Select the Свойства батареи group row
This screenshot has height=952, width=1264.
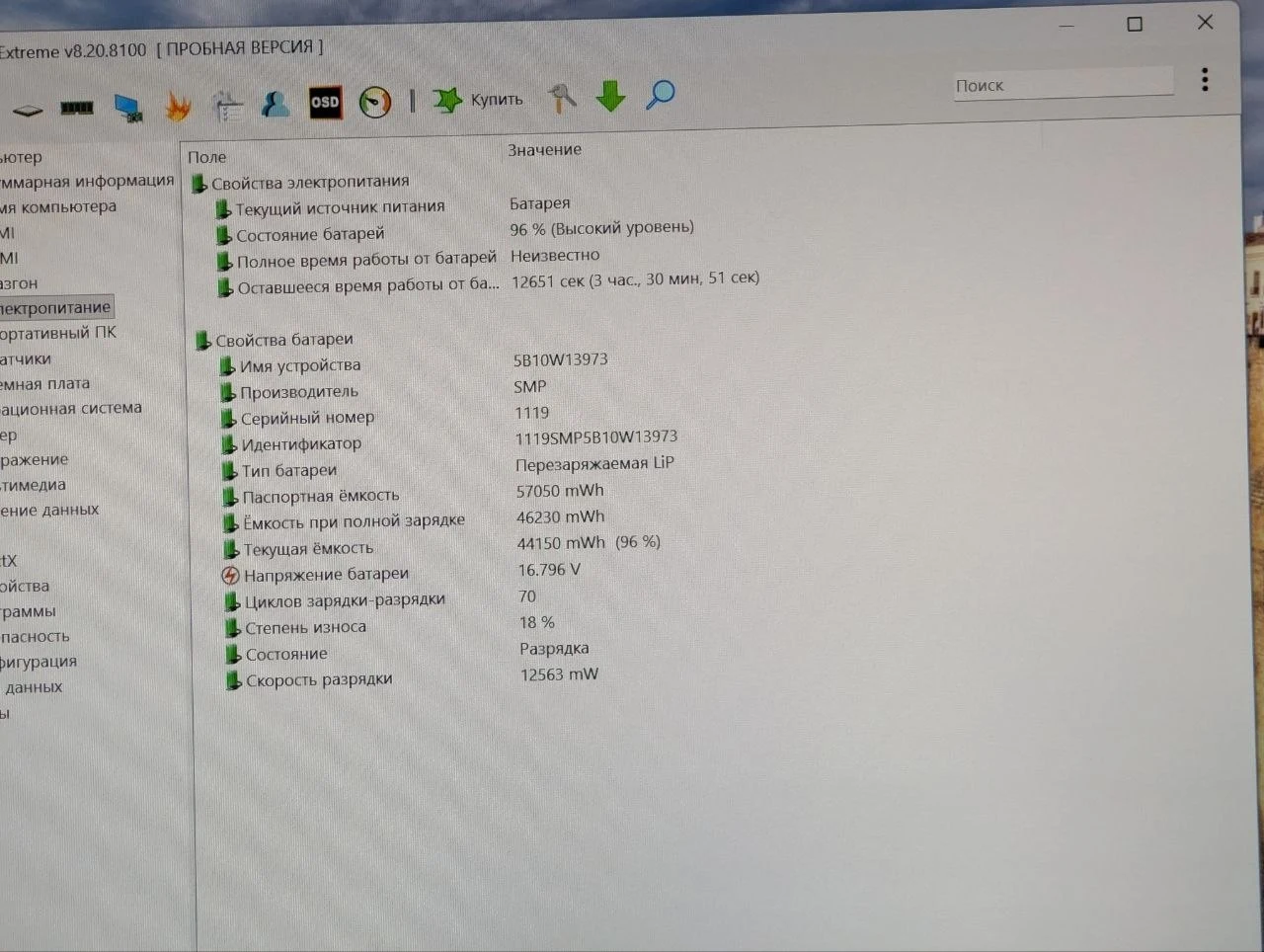coord(275,340)
